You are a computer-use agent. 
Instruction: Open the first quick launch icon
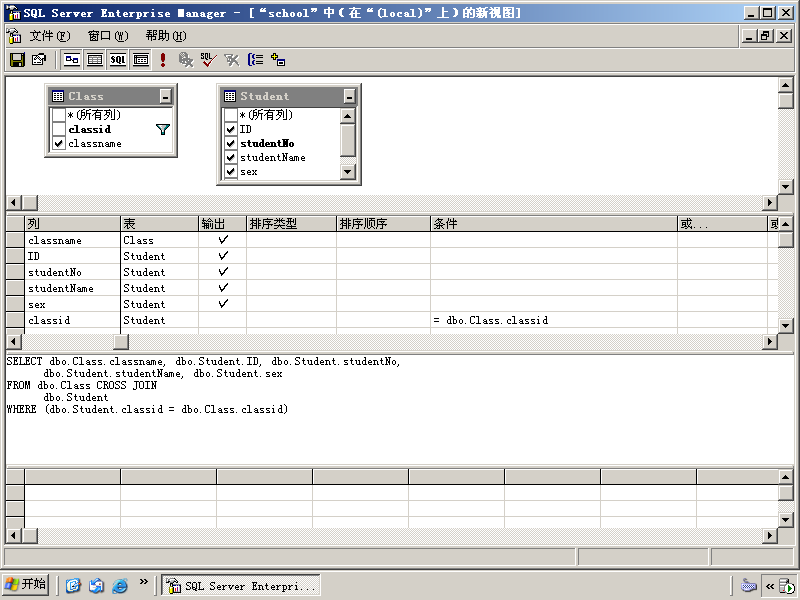[x=73, y=585]
